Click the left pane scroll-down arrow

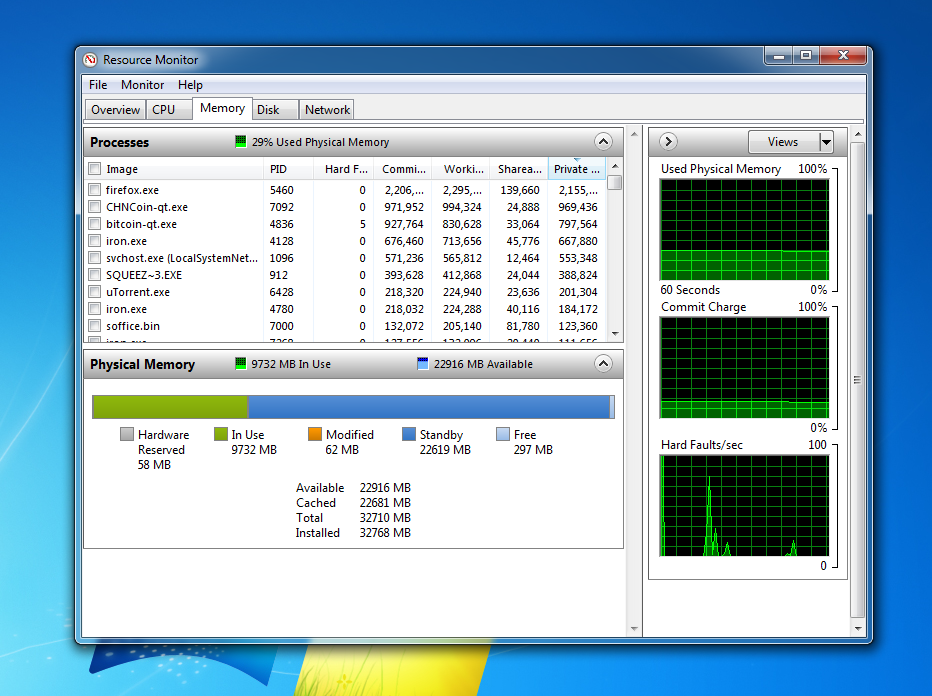[x=634, y=628]
